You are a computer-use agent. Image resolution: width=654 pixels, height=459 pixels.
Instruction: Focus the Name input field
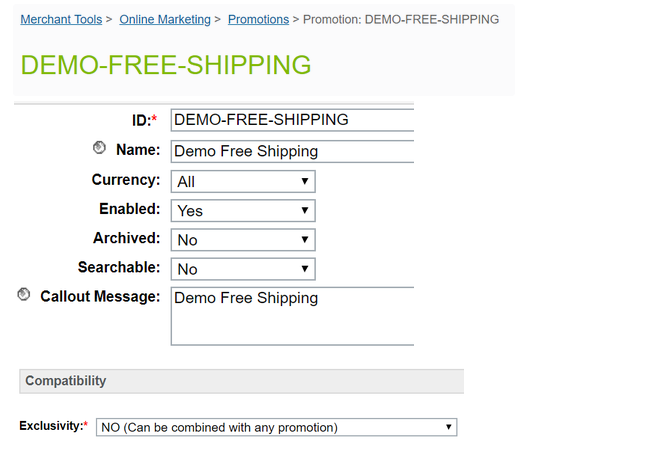[292, 151]
